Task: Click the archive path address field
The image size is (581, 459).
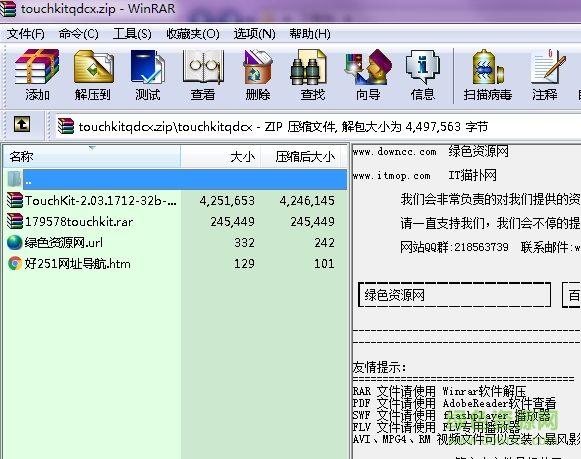Action: (318, 126)
